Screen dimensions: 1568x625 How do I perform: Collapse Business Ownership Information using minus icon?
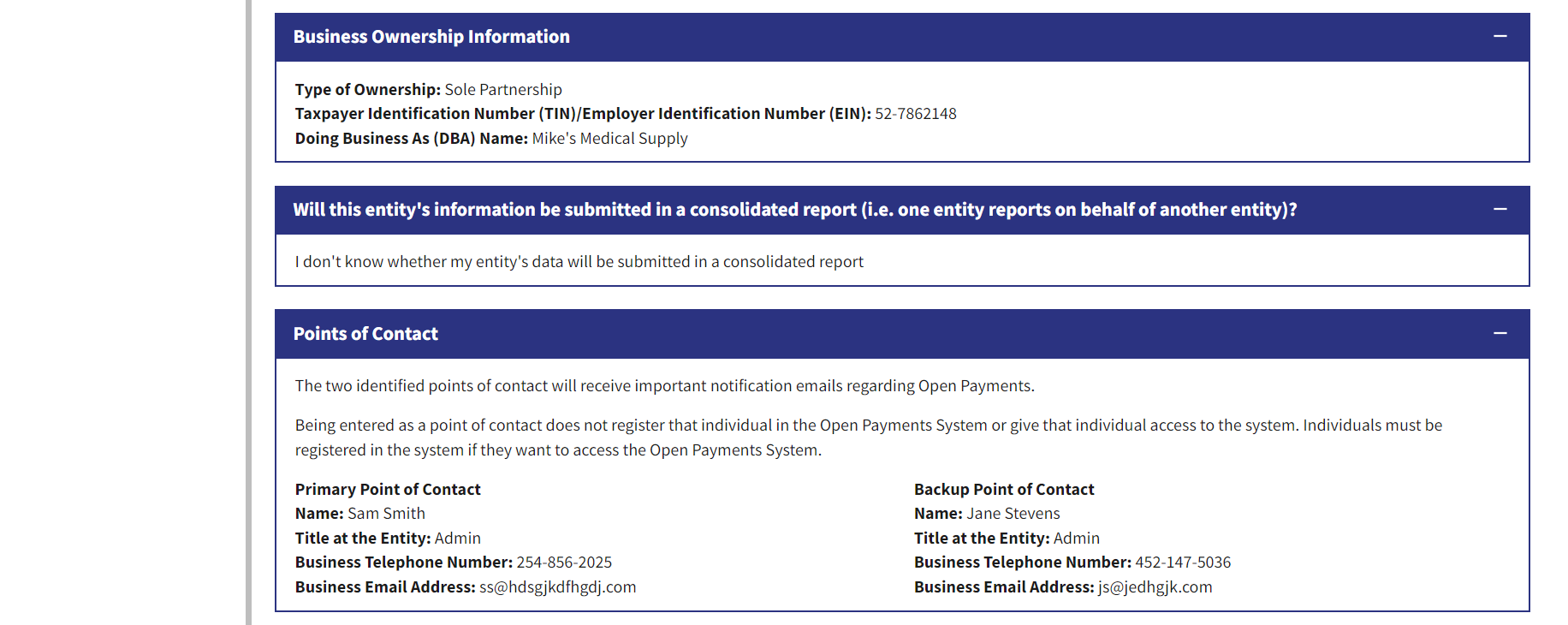1500,36
